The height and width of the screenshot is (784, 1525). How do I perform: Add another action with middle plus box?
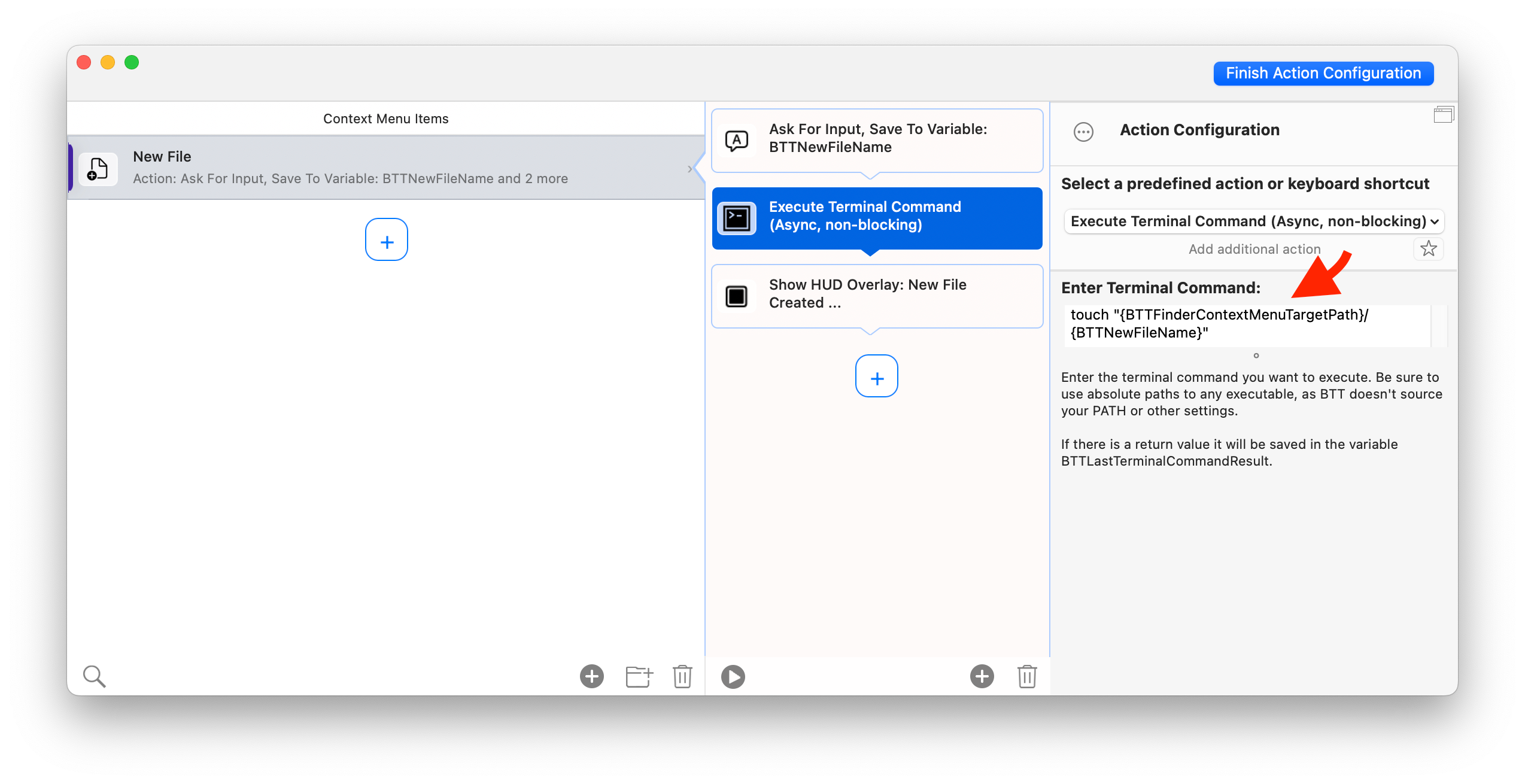point(877,376)
